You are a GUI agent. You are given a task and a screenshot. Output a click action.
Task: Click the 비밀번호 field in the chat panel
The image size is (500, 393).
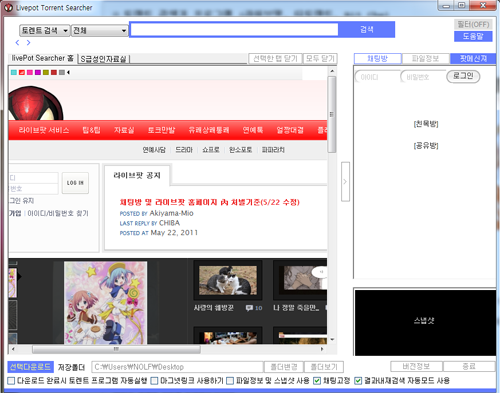423,77
